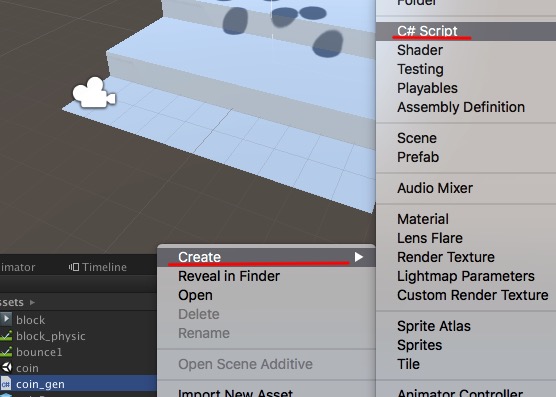556x397 pixels.
Task: Expand the Create submenu arrow
Action: 358,257
